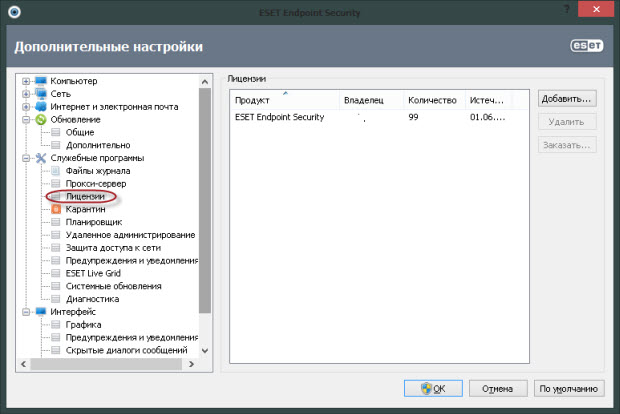Collapse the Интерфейс tree node
The height and width of the screenshot is (414, 620).
pos(26,312)
